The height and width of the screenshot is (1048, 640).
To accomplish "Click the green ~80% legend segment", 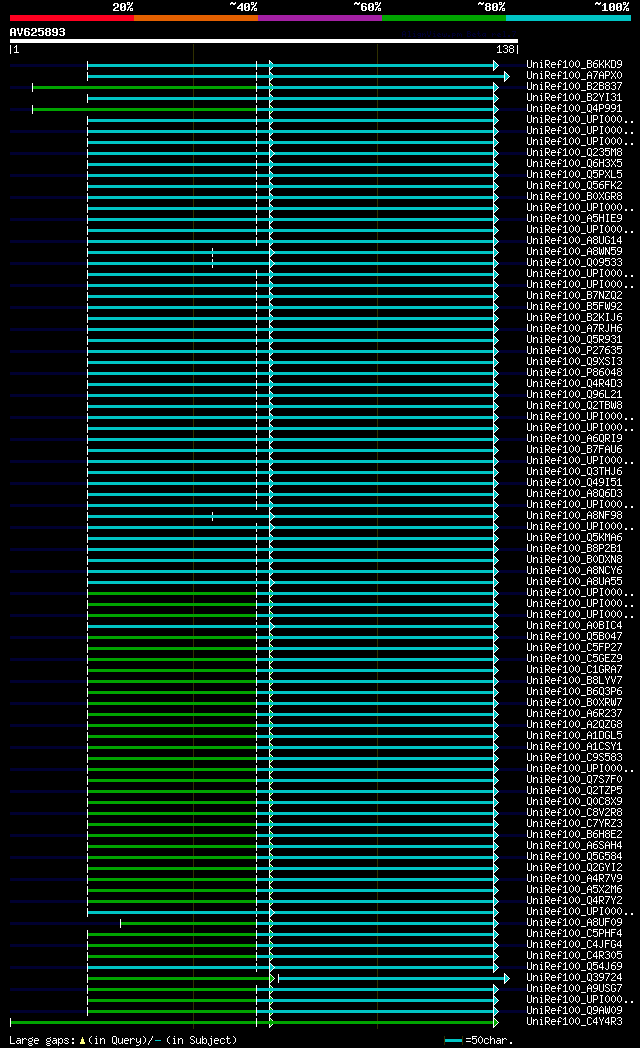I will [444, 18].
